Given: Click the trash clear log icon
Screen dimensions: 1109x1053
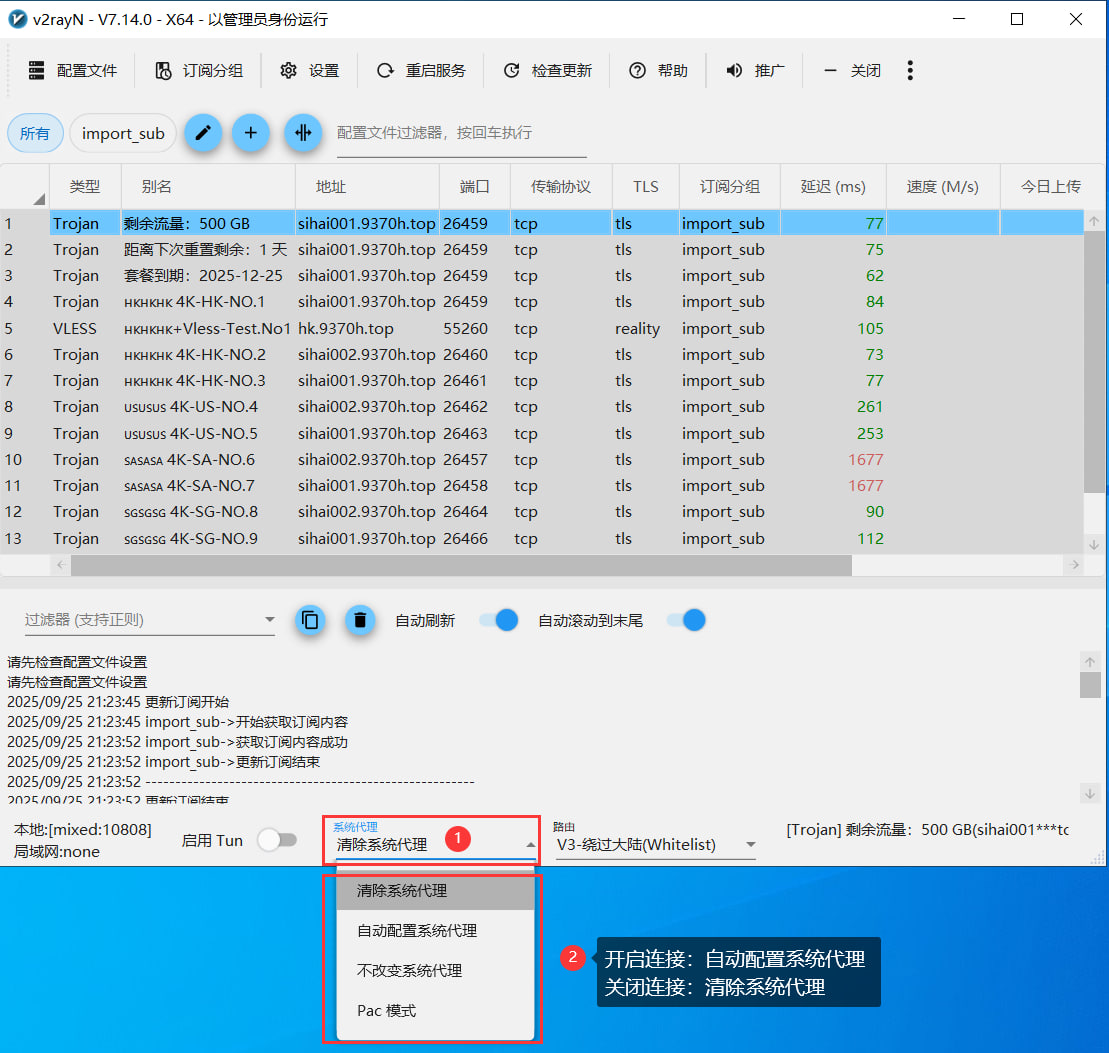Looking at the screenshot, I should click(x=360, y=620).
